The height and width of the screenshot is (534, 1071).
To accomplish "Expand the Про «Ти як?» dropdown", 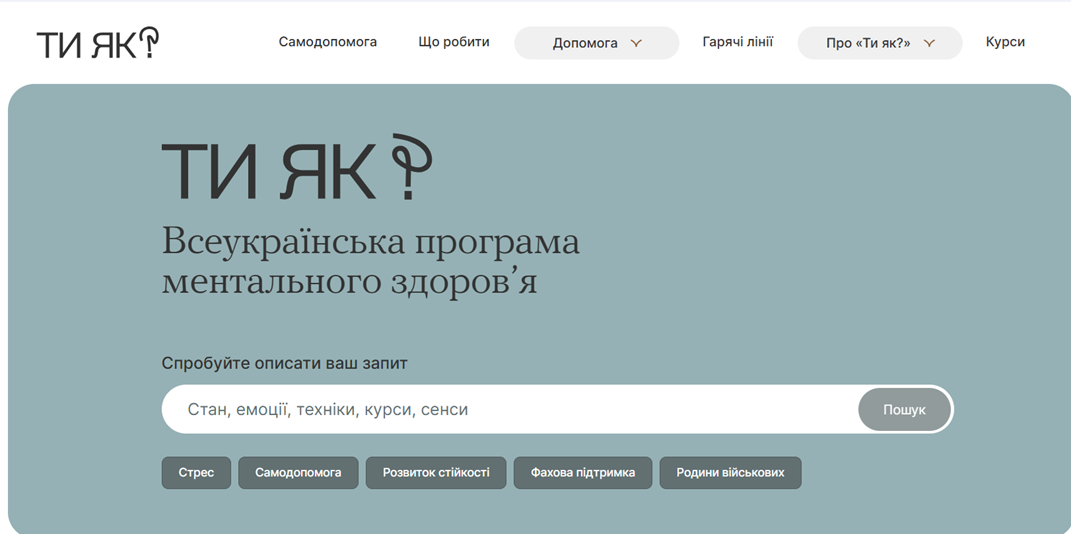I will tap(880, 43).
